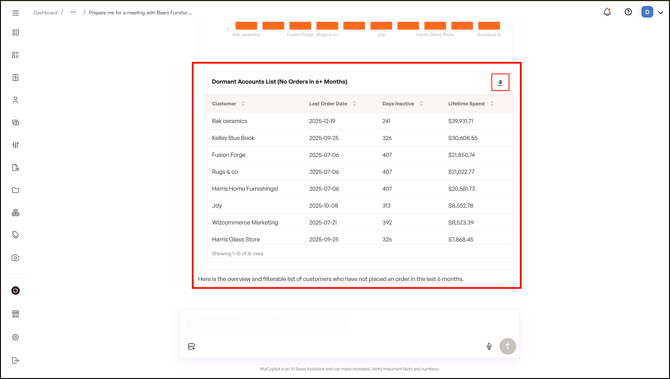Click the lifetime spend $8,552.78
The width and height of the screenshot is (670, 379).
tap(460, 206)
